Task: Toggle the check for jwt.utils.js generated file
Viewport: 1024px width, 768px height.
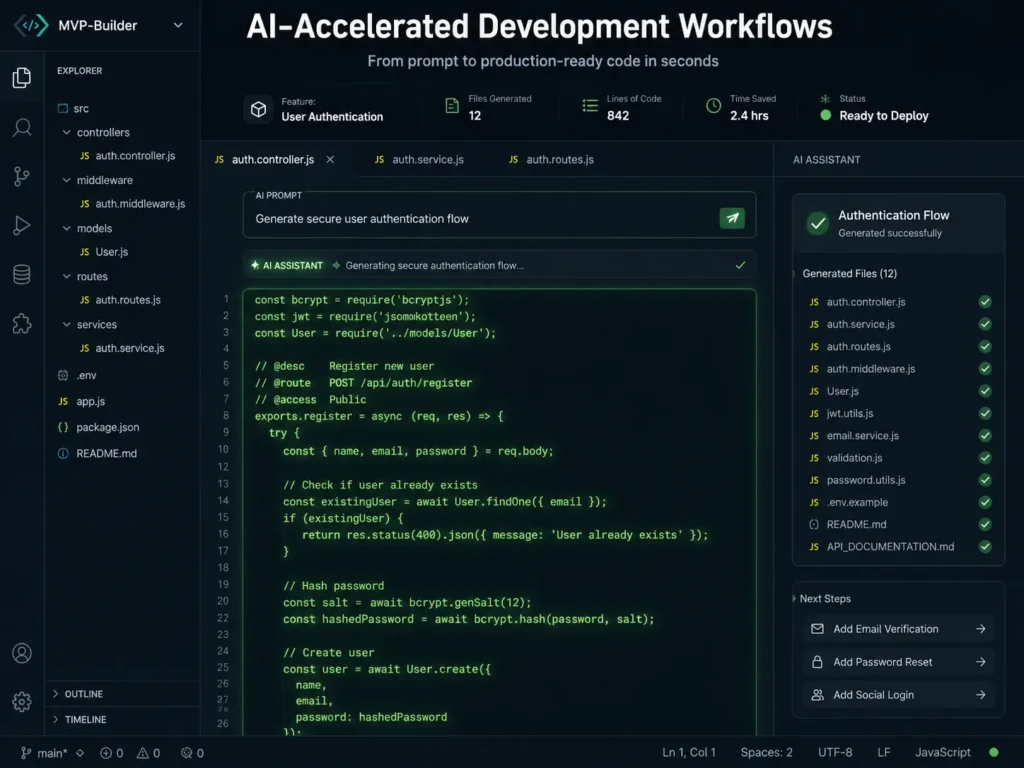Action: pyautogui.click(x=985, y=413)
